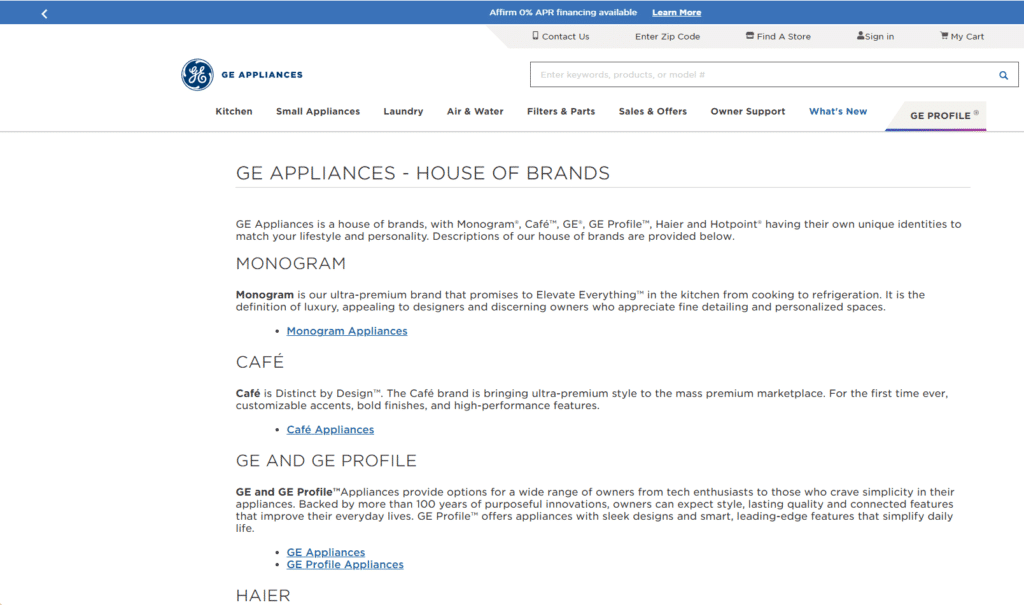Image resolution: width=1024 pixels, height=605 pixels.
Task: Follow the Monogram Appliances link
Action: point(347,331)
